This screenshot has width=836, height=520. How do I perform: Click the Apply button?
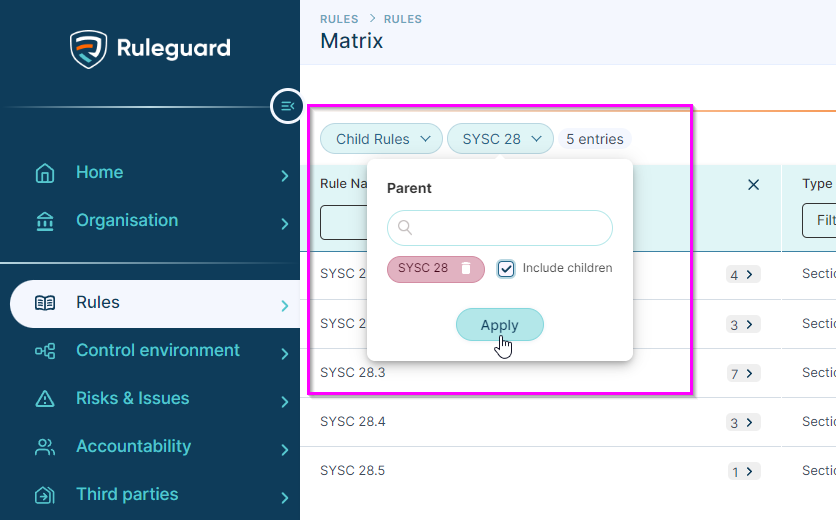click(x=500, y=324)
